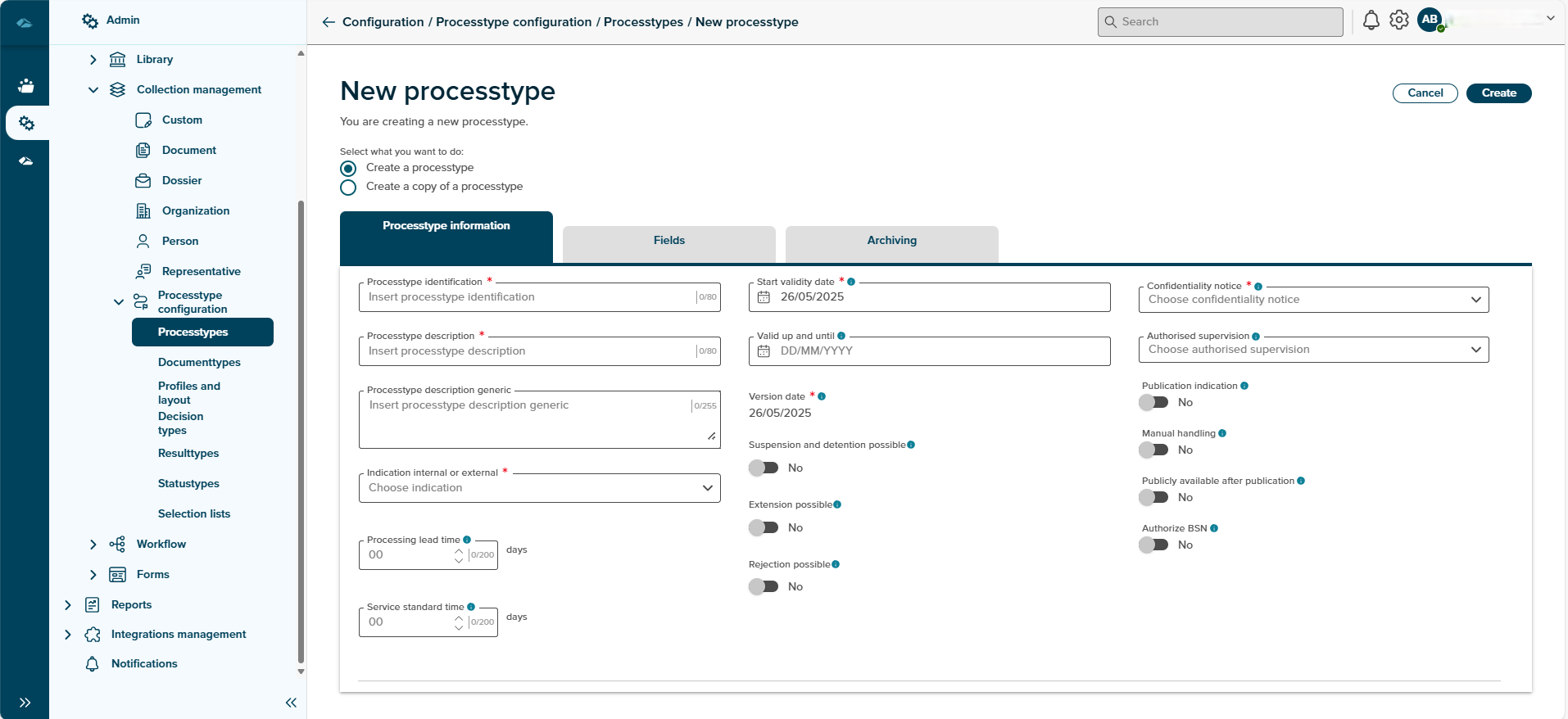1568x719 pixels.
Task: Click the Collection management layers icon
Action: 118,89
